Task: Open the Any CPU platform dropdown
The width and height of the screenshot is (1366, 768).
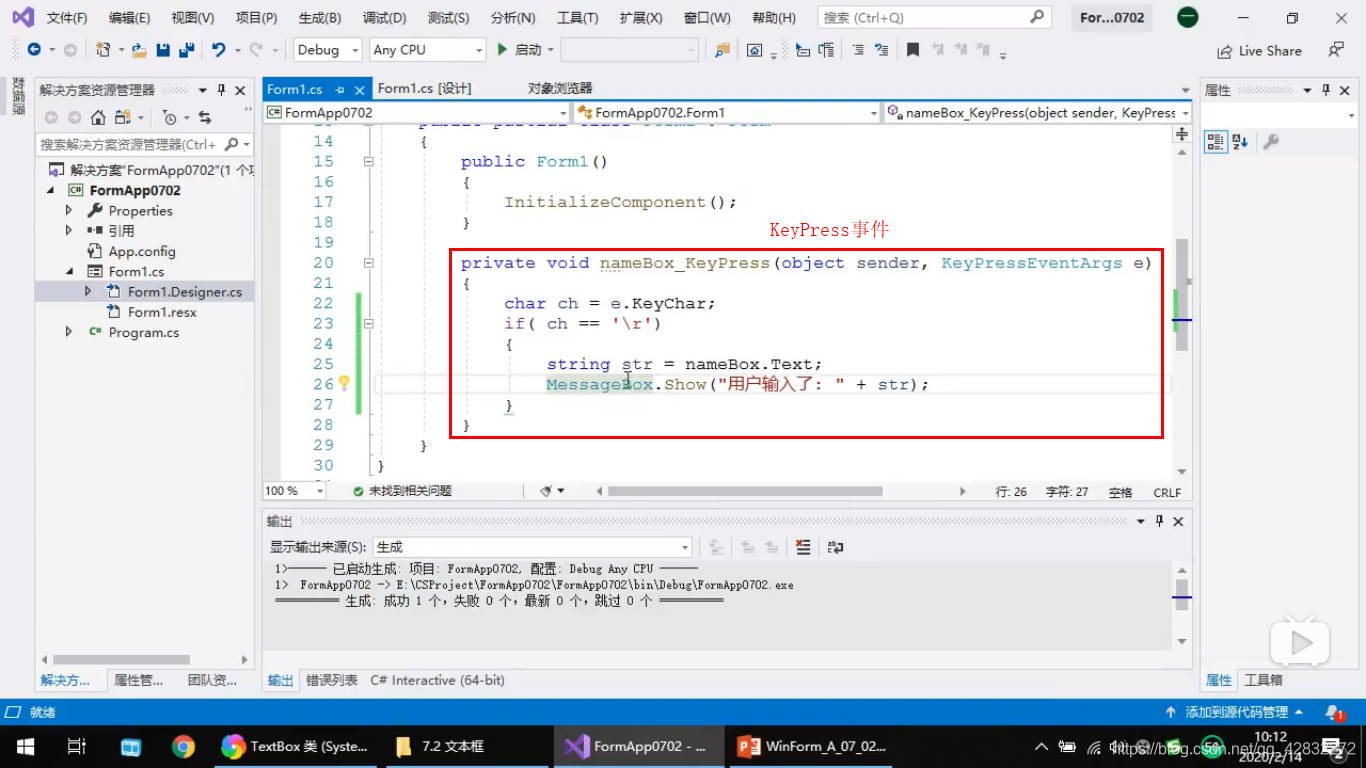Action: 427,50
